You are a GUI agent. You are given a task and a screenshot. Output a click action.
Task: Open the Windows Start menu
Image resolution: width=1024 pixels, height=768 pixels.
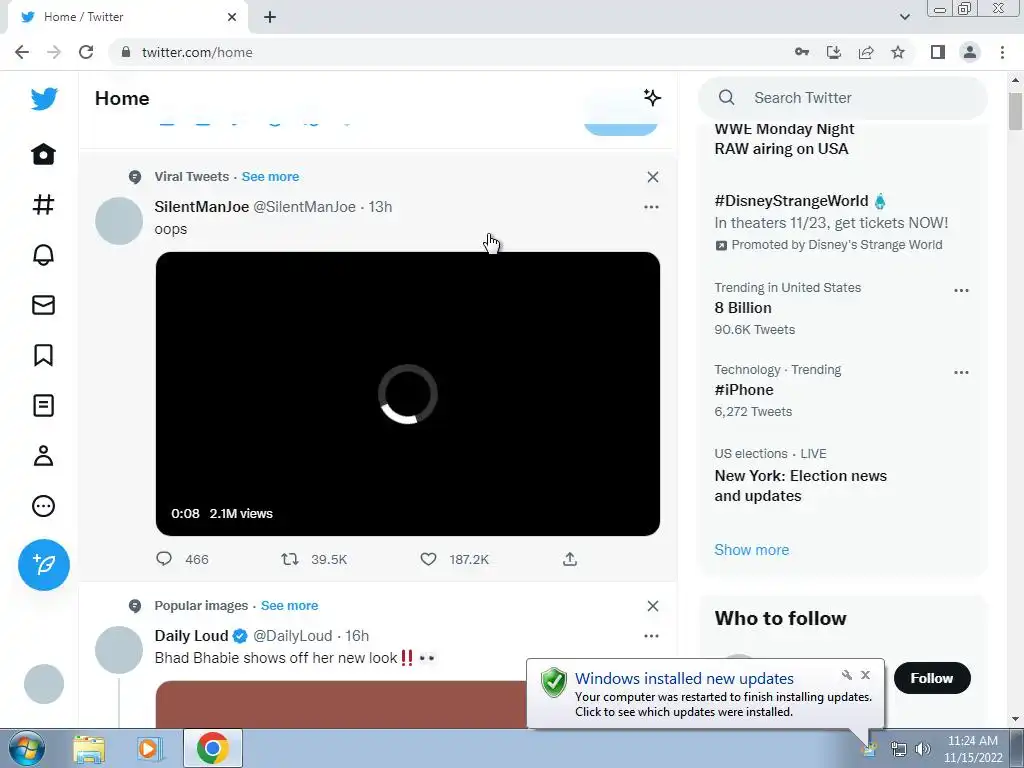tap(26, 748)
